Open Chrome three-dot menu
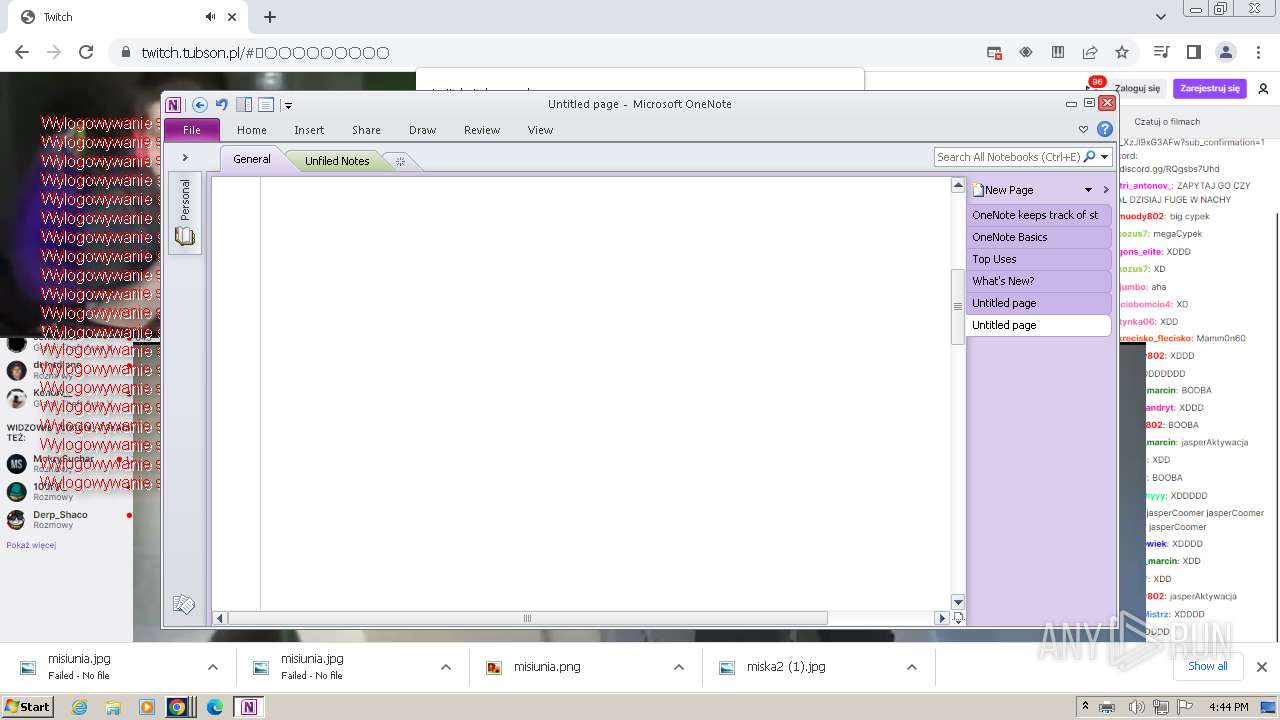This screenshot has width=1280, height=720. 1257,52
